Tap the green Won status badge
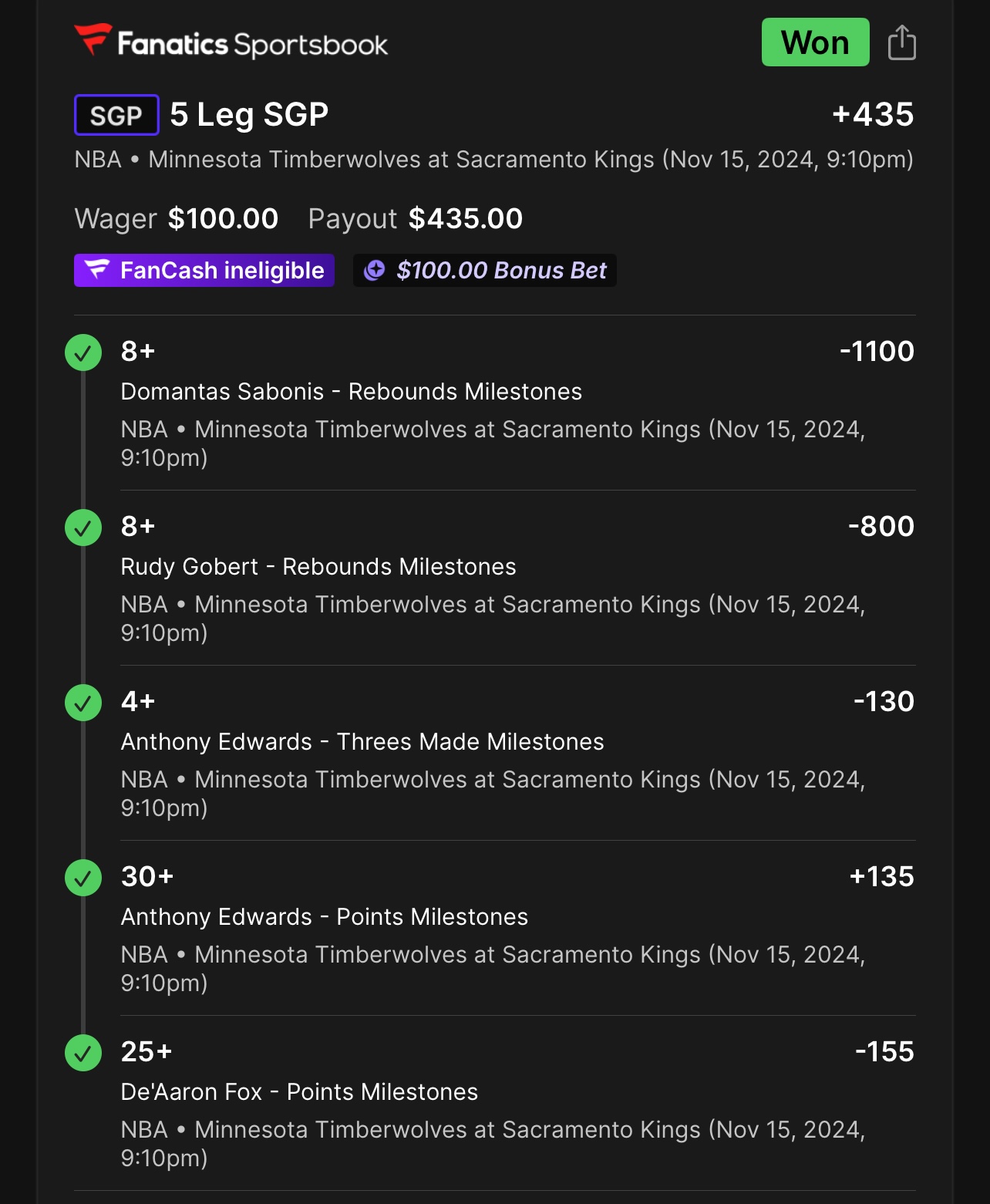The image size is (990, 1204). click(x=815, y=42)
